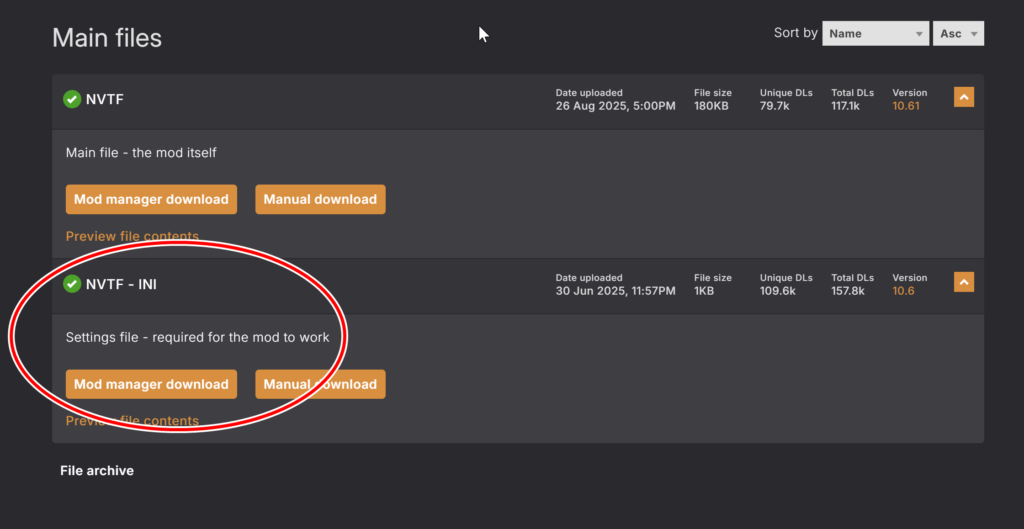The image size is (1024, 529).
Task: Open the Sort by Name dropdown
Action: pos(875,33)
